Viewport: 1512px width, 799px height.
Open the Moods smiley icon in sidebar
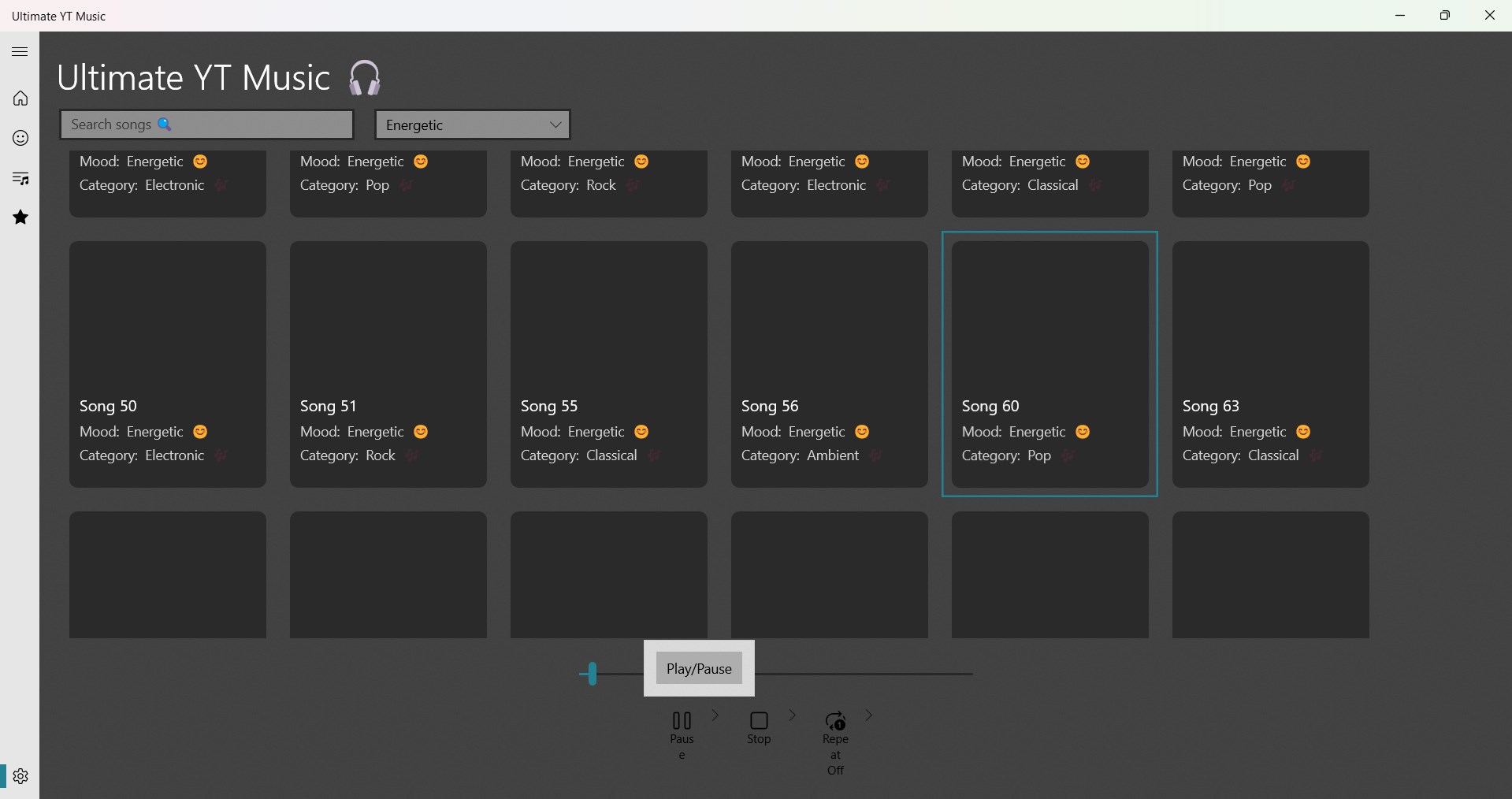click(x=20, y=138)
